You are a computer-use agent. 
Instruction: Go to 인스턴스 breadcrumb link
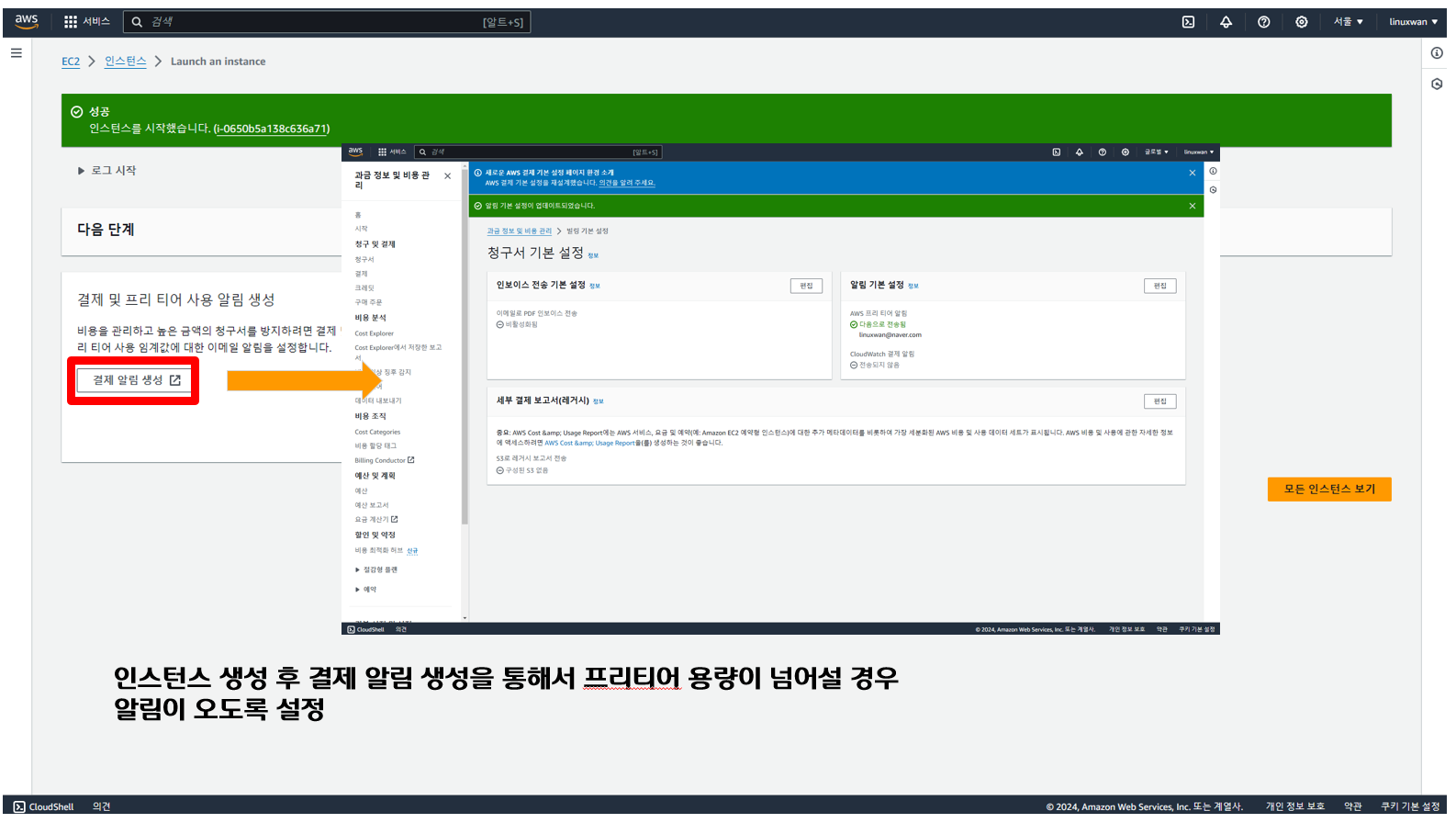coord(126,62)
